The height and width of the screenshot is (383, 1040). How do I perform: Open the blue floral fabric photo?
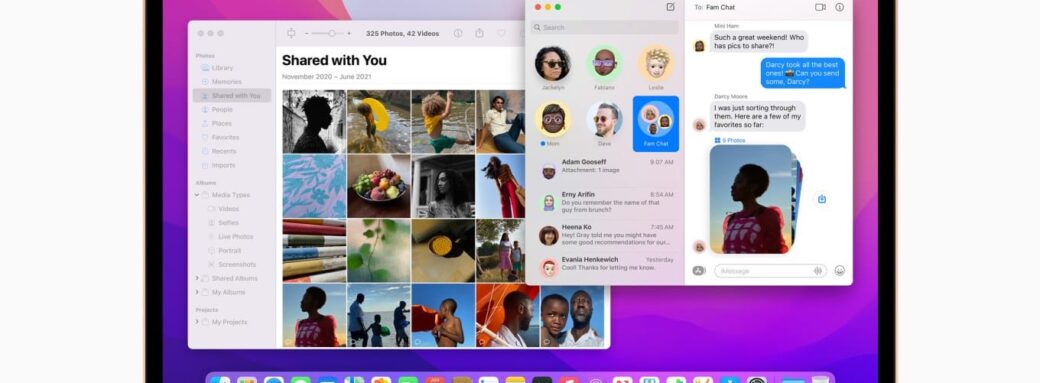[314, 187]
